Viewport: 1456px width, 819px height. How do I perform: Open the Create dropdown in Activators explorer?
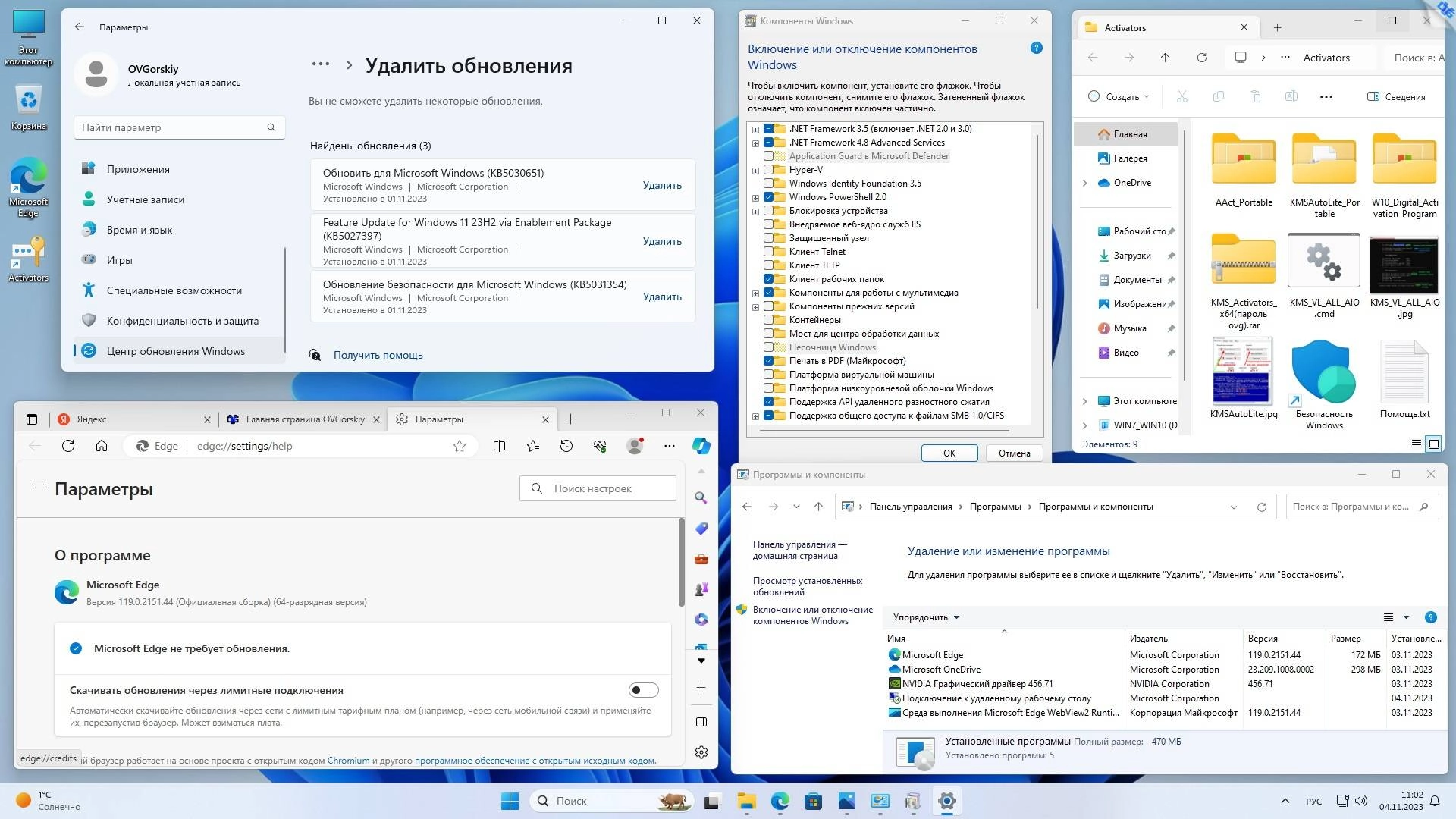[x=1119, y=96]
